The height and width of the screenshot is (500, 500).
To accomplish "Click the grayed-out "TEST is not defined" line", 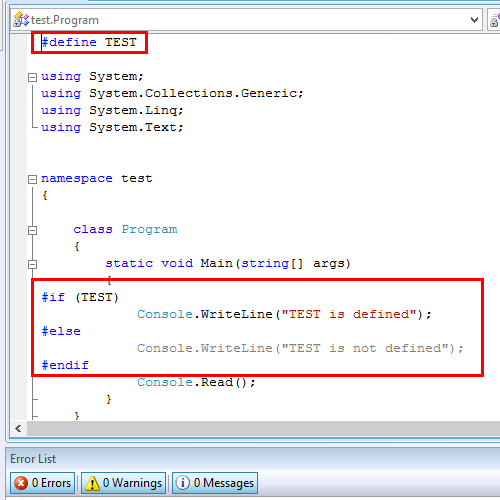I will (300, 348).
